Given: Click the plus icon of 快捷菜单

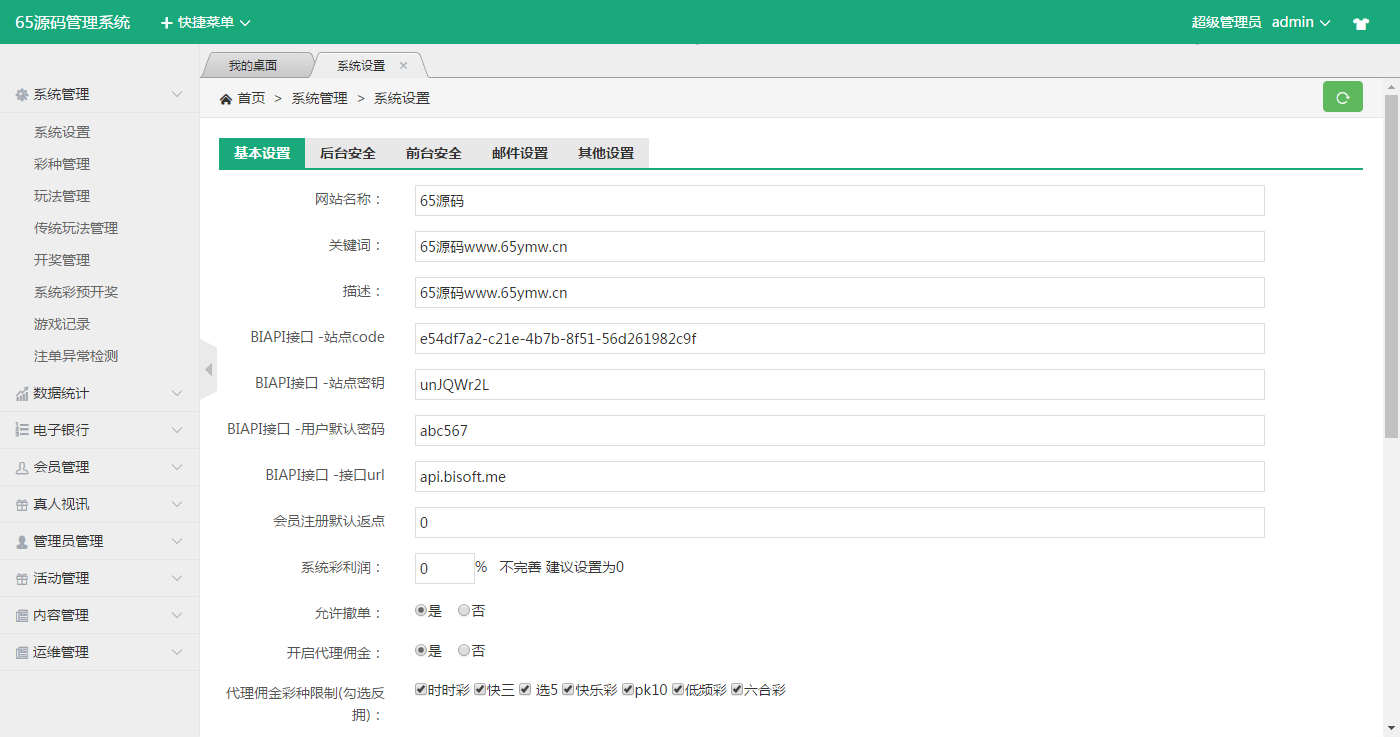Looking at the screenshot, I should 167,22.
